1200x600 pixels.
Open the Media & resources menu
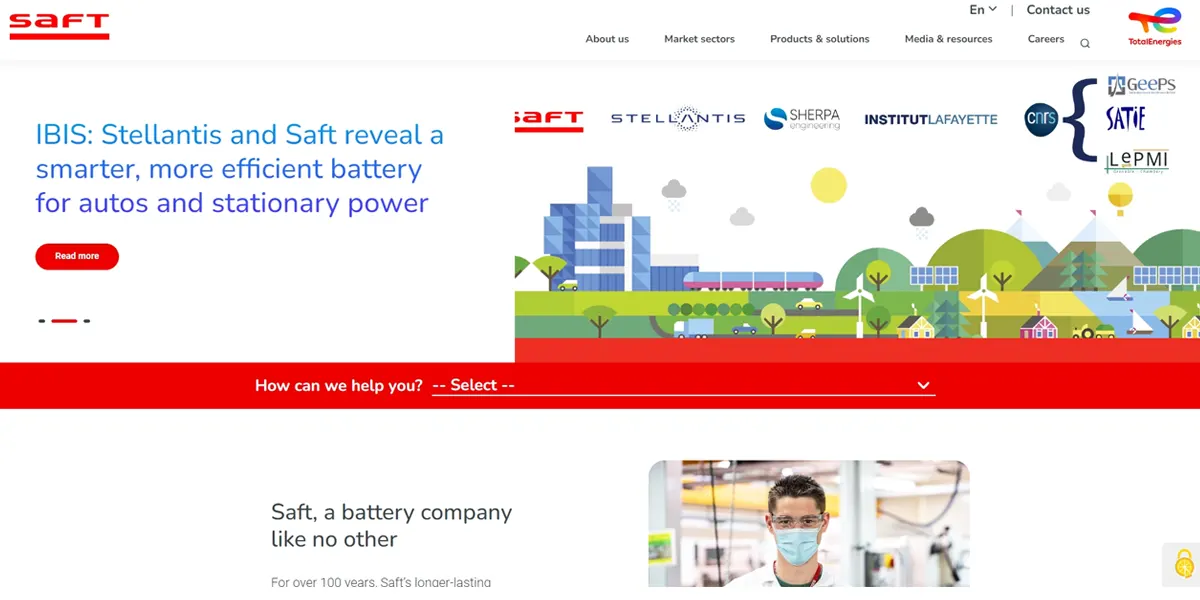(948, 39)
